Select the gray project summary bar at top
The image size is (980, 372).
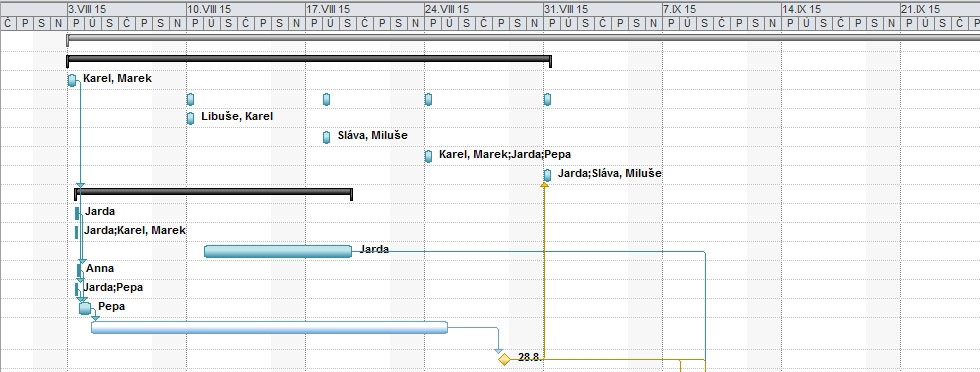pos(523,39)
